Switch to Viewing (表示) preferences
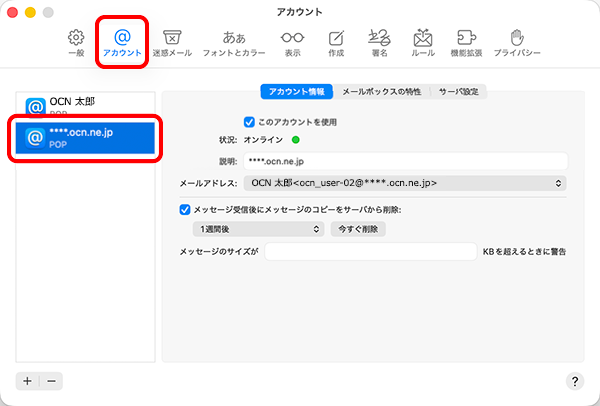Image resolution: width=600 pixels, height=406 pixels. click(292, 41)
